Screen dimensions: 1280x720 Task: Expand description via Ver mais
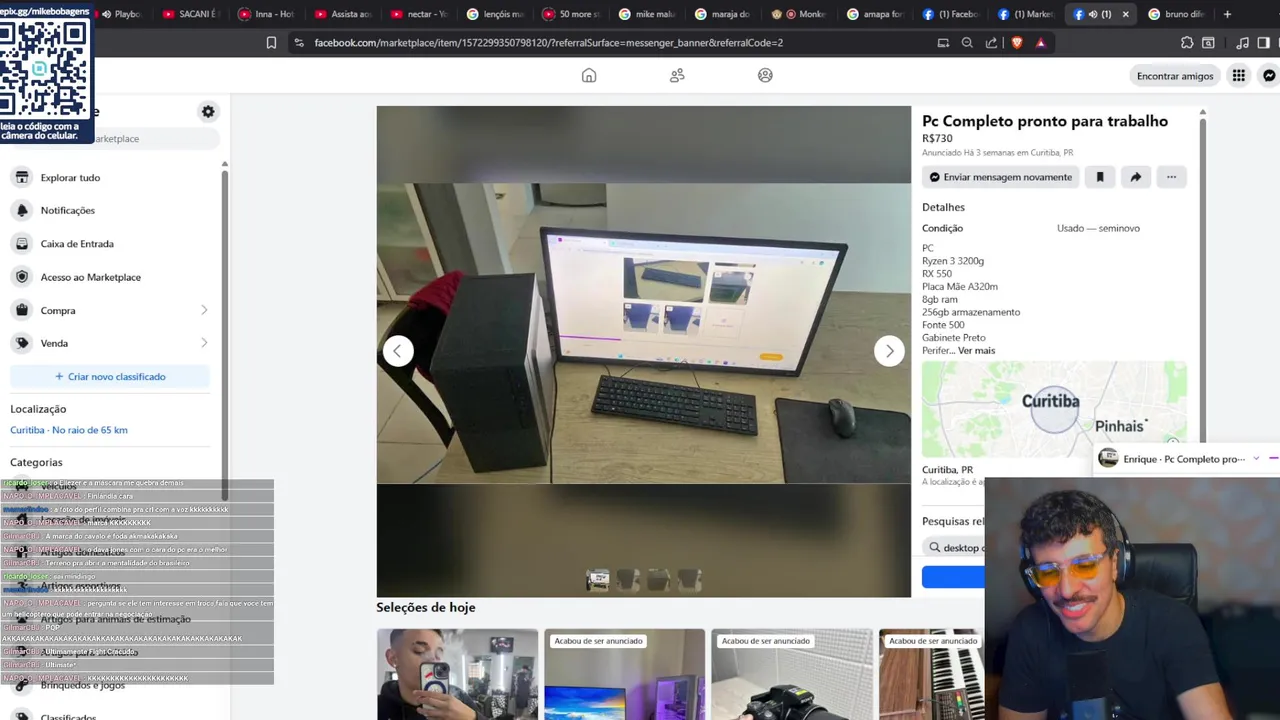click(976, 351)
